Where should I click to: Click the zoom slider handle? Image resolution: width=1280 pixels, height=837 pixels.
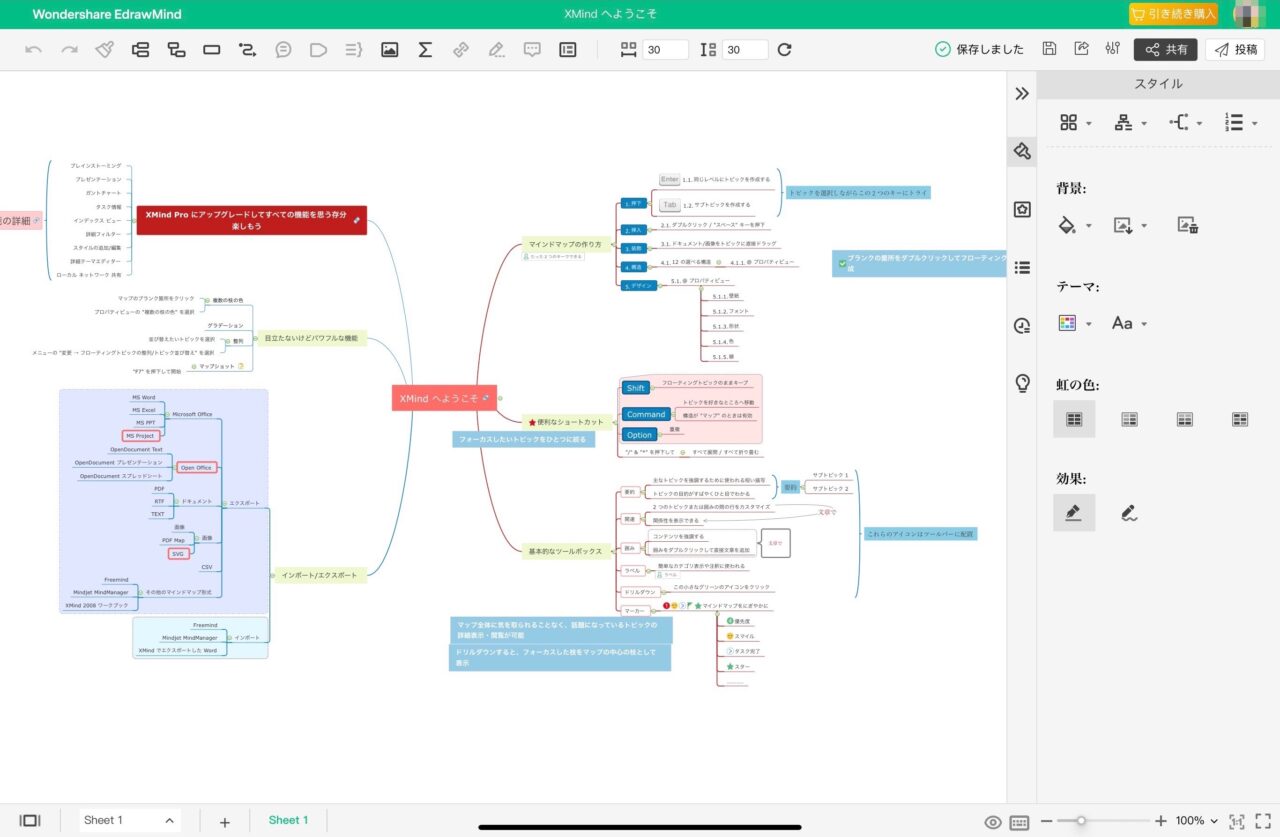[x=1081, y=821]
